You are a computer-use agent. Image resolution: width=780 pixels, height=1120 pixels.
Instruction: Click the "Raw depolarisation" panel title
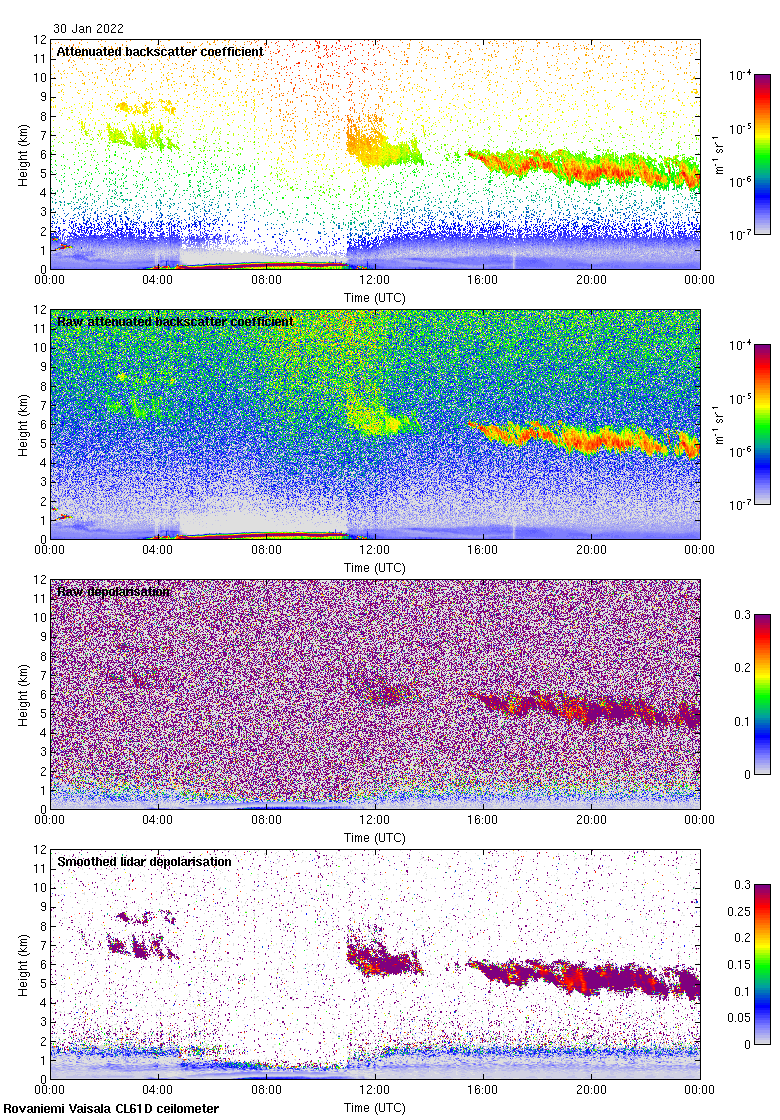[x=114, y=591]
